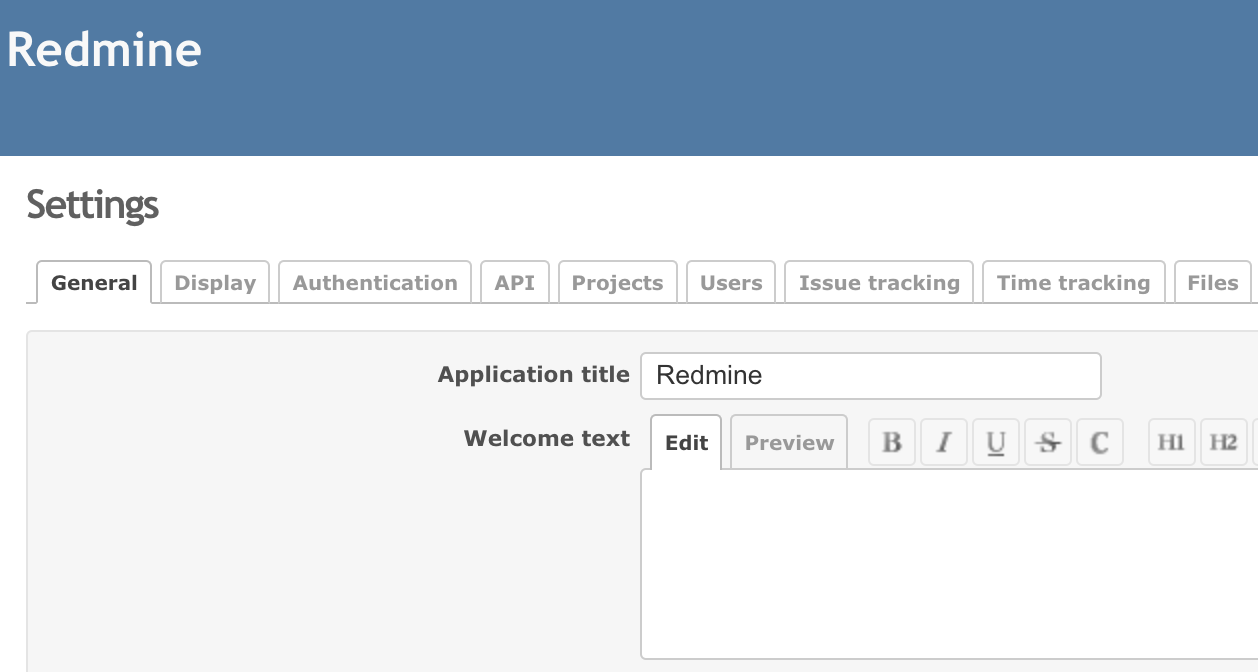This screenshot has width=1258, height=672.
Task: Go to the API tab
Action: pos(515,283)
